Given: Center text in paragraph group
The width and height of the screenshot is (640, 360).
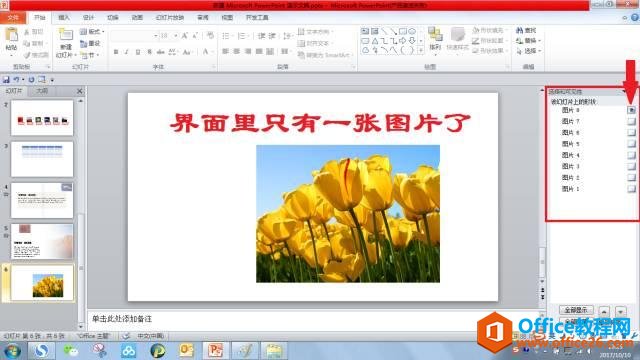Looking at the screenshot, I should (237, 51).
